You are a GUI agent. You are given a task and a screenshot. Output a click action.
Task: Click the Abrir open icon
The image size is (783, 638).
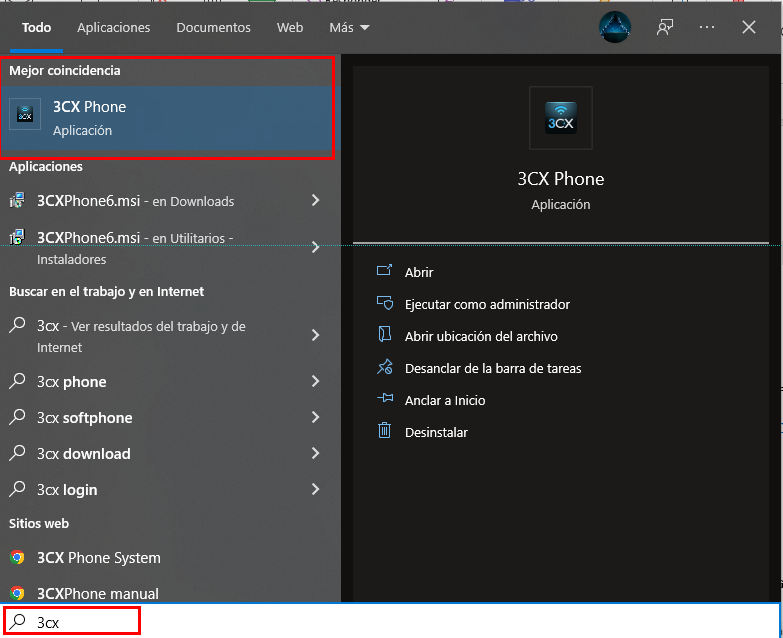[x=384, y=271]
